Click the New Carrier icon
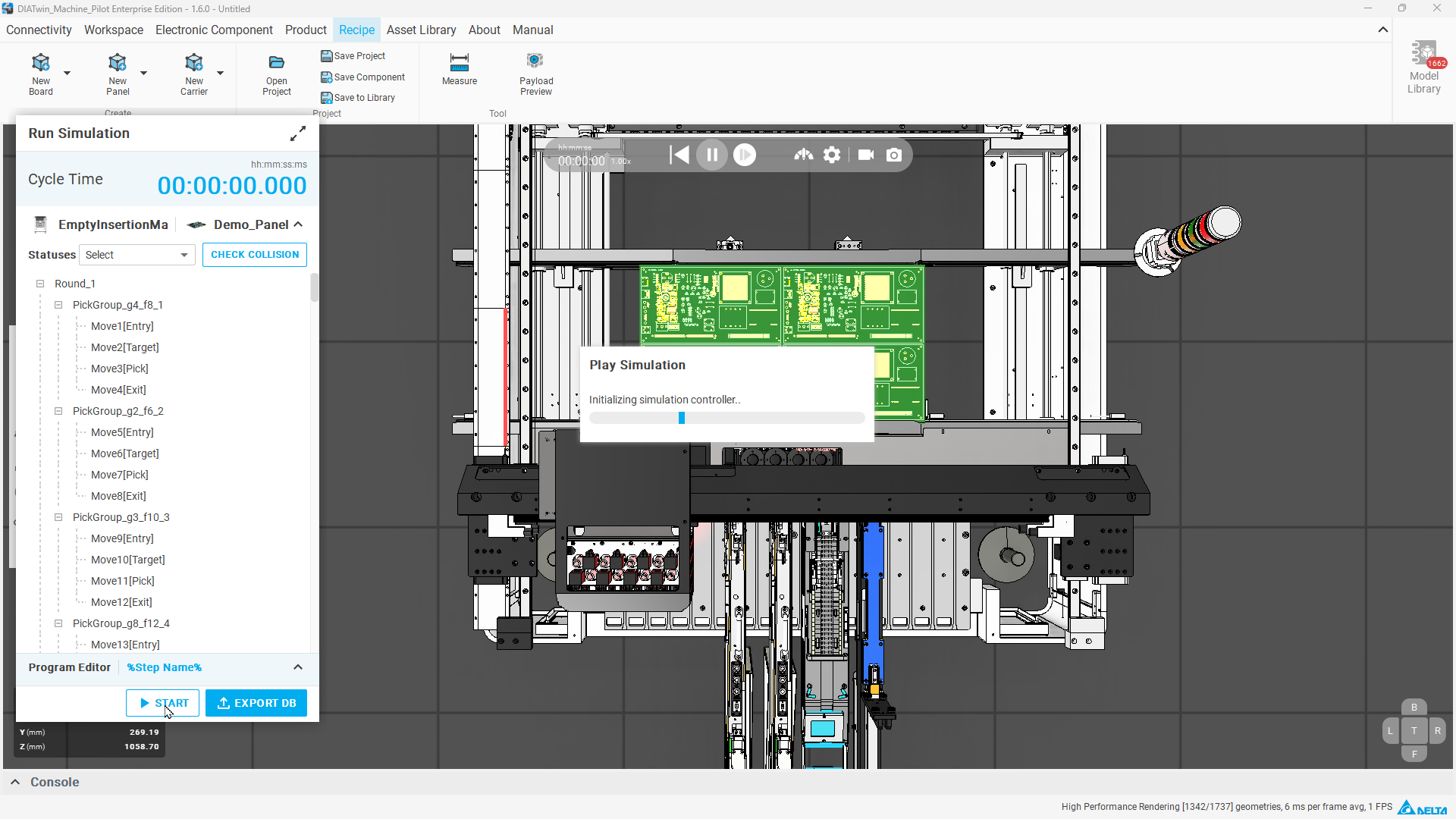1456x819 pixels. [194, 62]
